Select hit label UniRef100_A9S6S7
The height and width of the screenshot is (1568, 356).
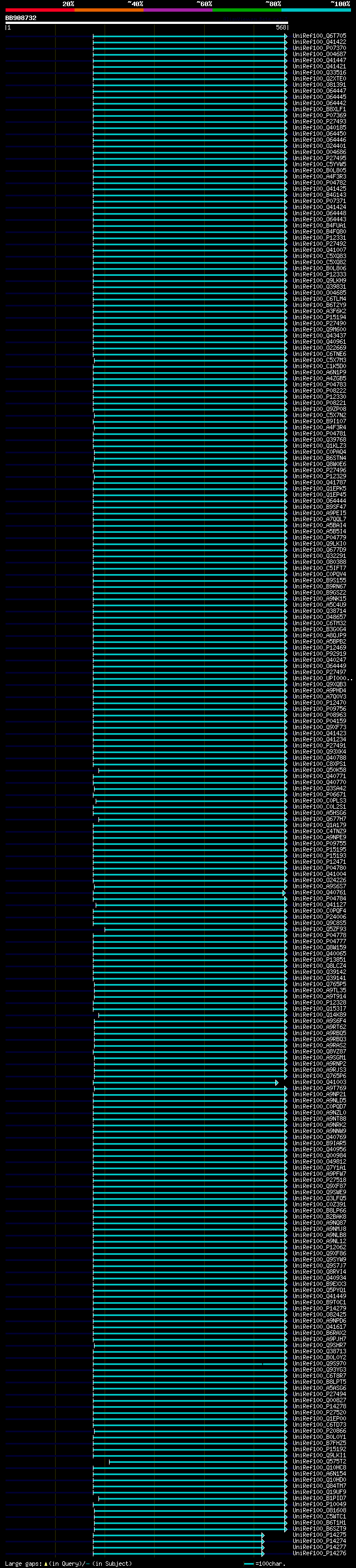319,886
